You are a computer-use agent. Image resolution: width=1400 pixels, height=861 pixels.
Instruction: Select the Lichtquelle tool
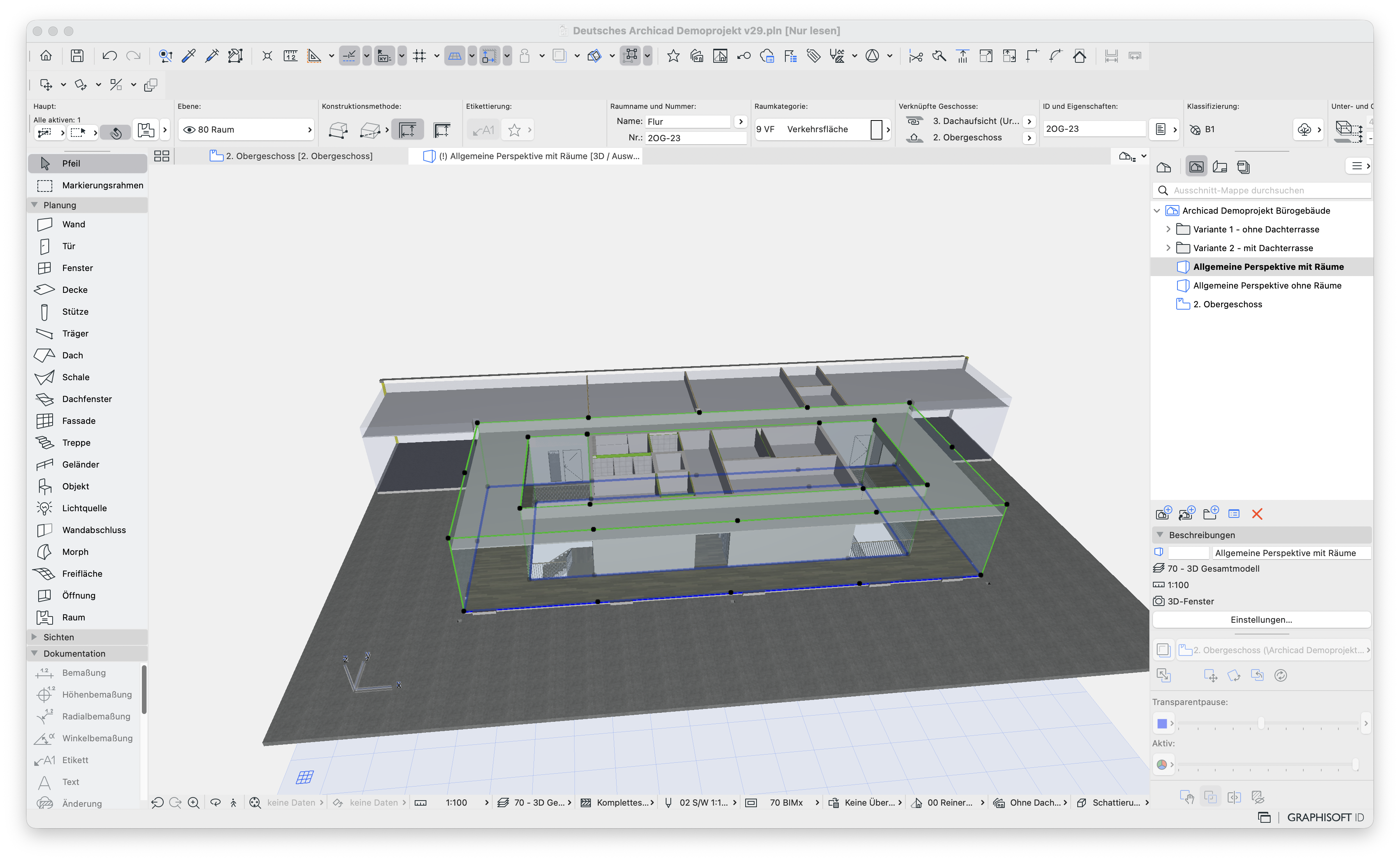(x=88, y=508)
